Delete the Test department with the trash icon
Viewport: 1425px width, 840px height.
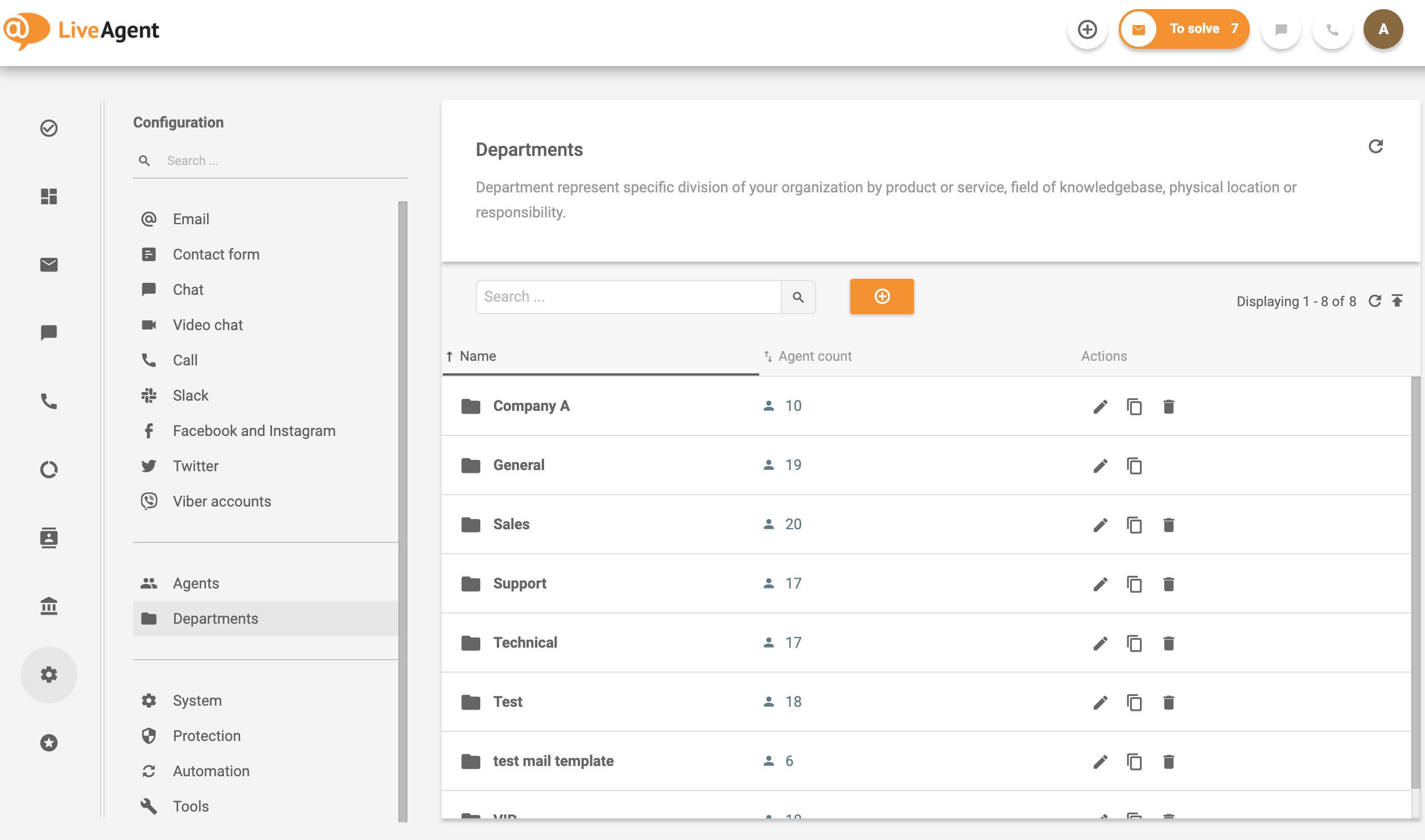(1168, 702)
